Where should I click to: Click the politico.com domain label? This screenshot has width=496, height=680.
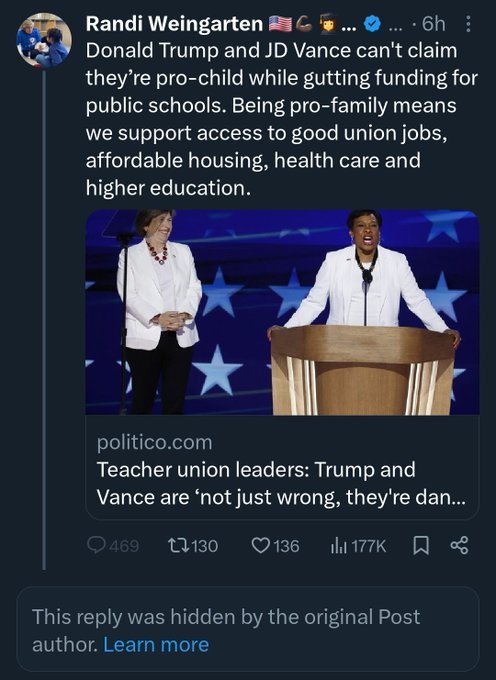(155, 442)
